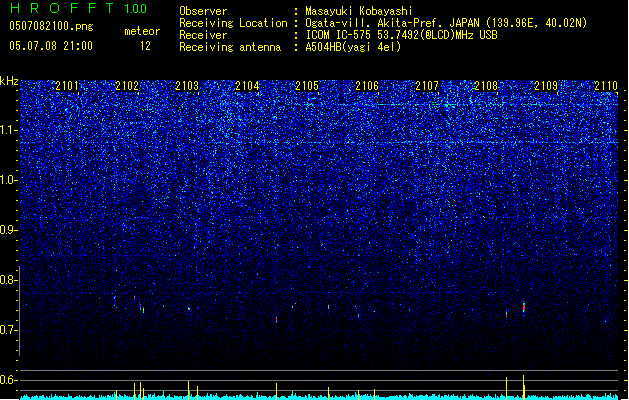Image resolution: width=629 pixels, height=400 pixels.
Task: Click the 2101 time marker
Action: pos(67,86)
